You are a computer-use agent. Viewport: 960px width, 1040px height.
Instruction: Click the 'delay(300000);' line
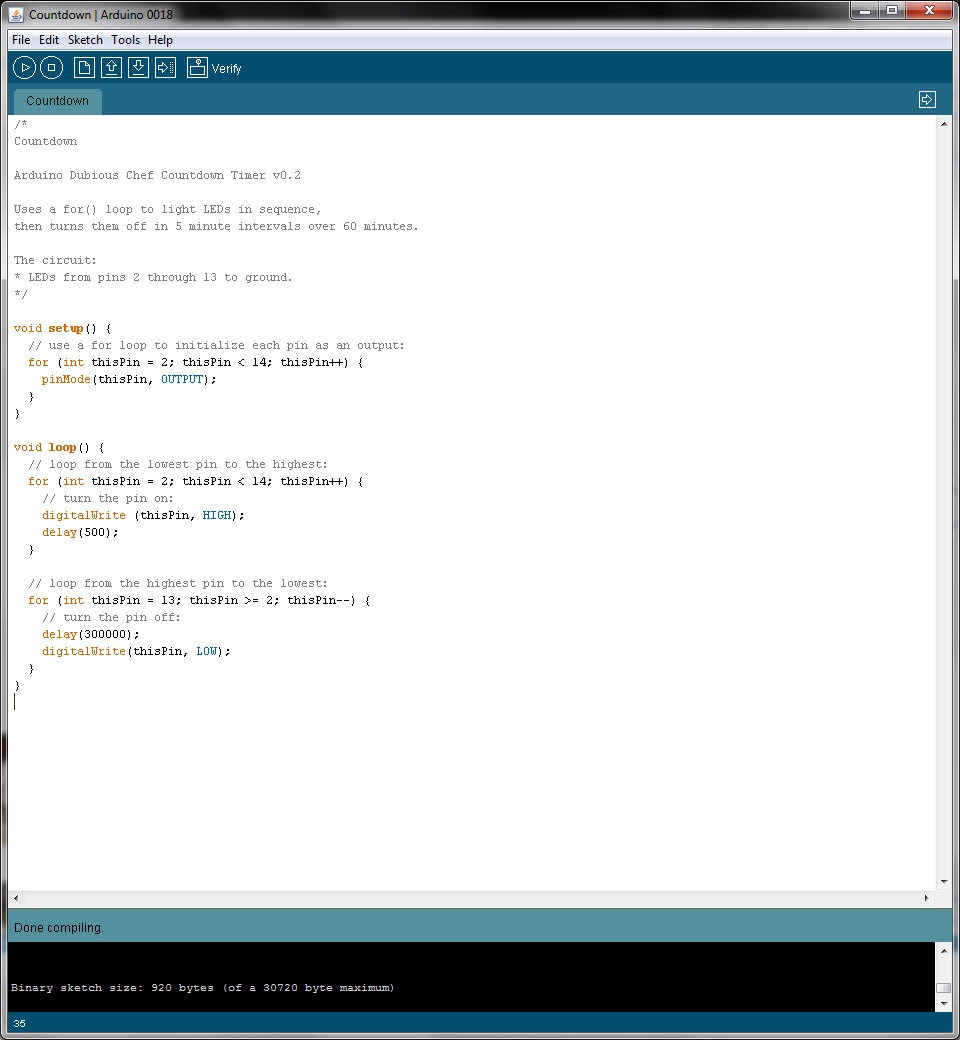(x=90, y=634)
